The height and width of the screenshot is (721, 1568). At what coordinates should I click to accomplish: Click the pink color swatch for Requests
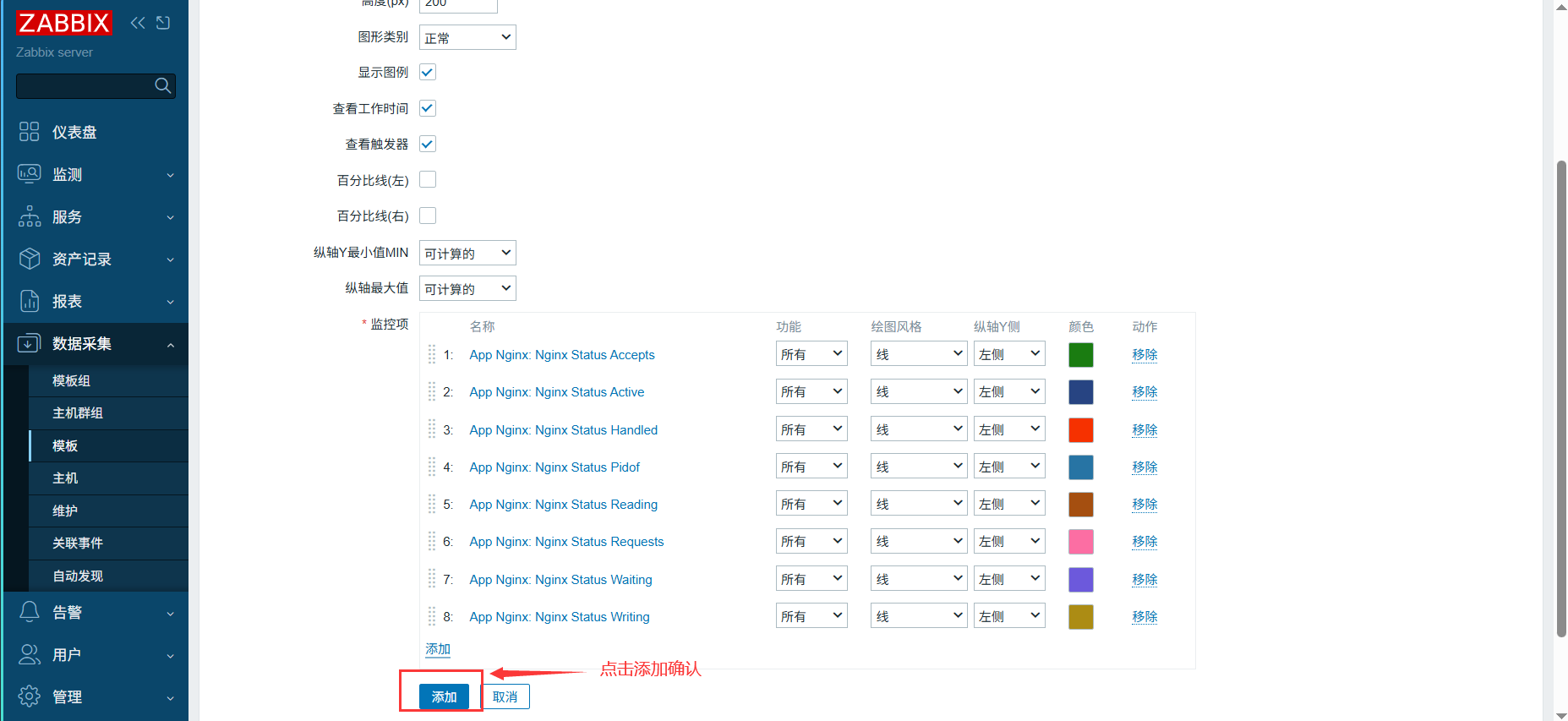(1081, 542)
